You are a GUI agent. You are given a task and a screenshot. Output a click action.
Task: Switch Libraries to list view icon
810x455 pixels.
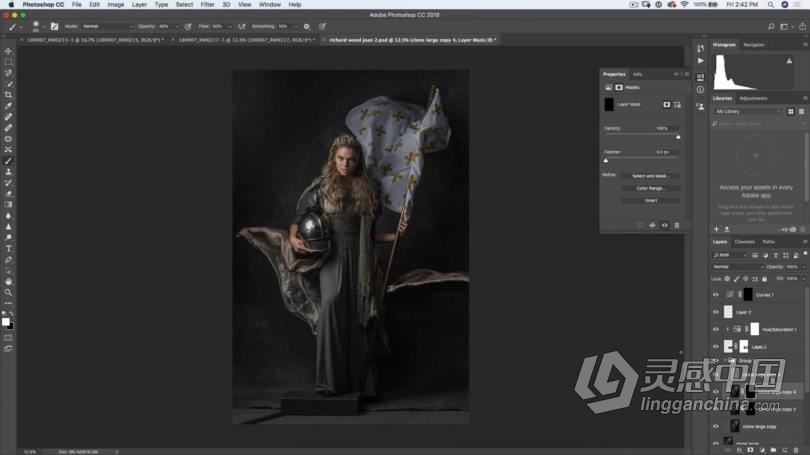coord(801,112)
